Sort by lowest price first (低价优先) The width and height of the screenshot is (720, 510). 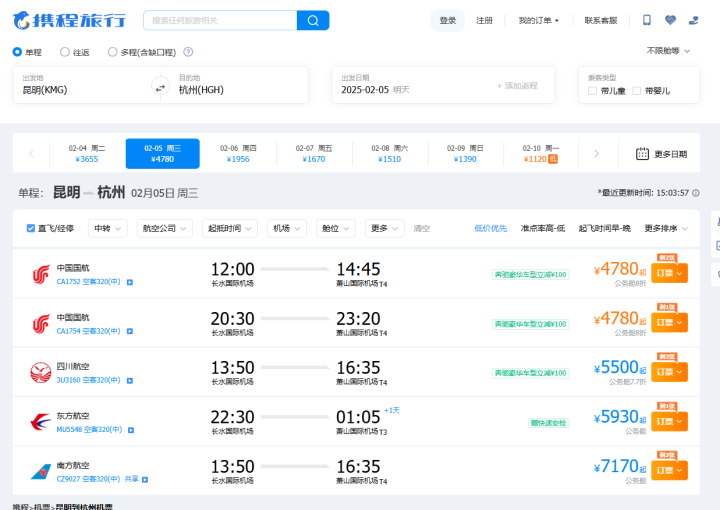click(x=490, y=228)
